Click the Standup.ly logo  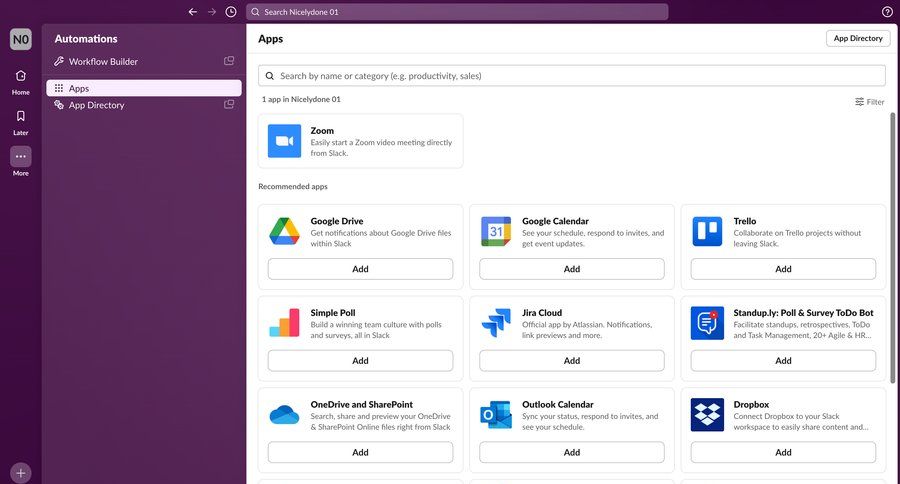tap(707, 323)
